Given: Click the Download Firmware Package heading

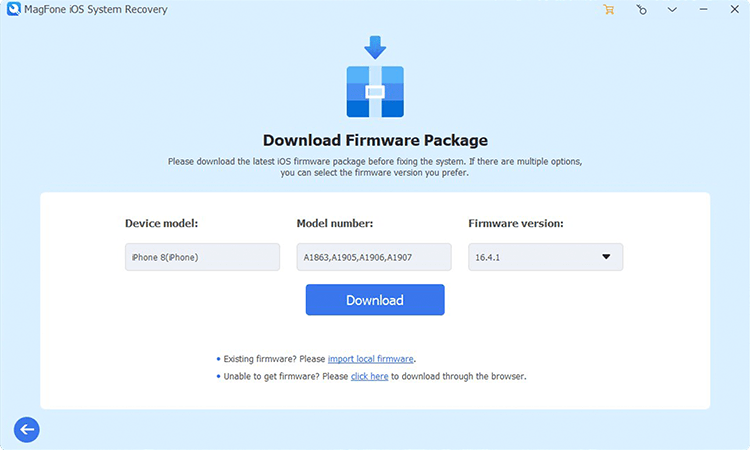Looking at the screenshot, I should (375, 140).
